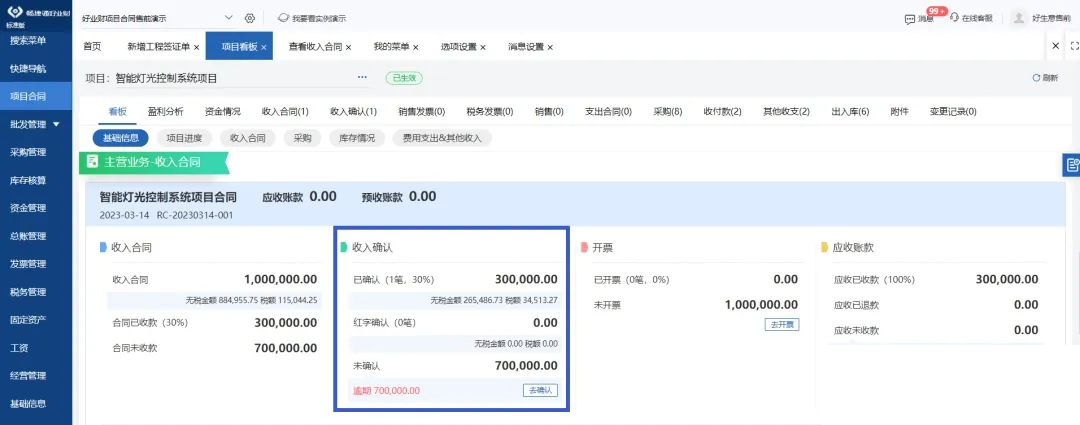Click the 库存情况 pill button

(357, 138)
